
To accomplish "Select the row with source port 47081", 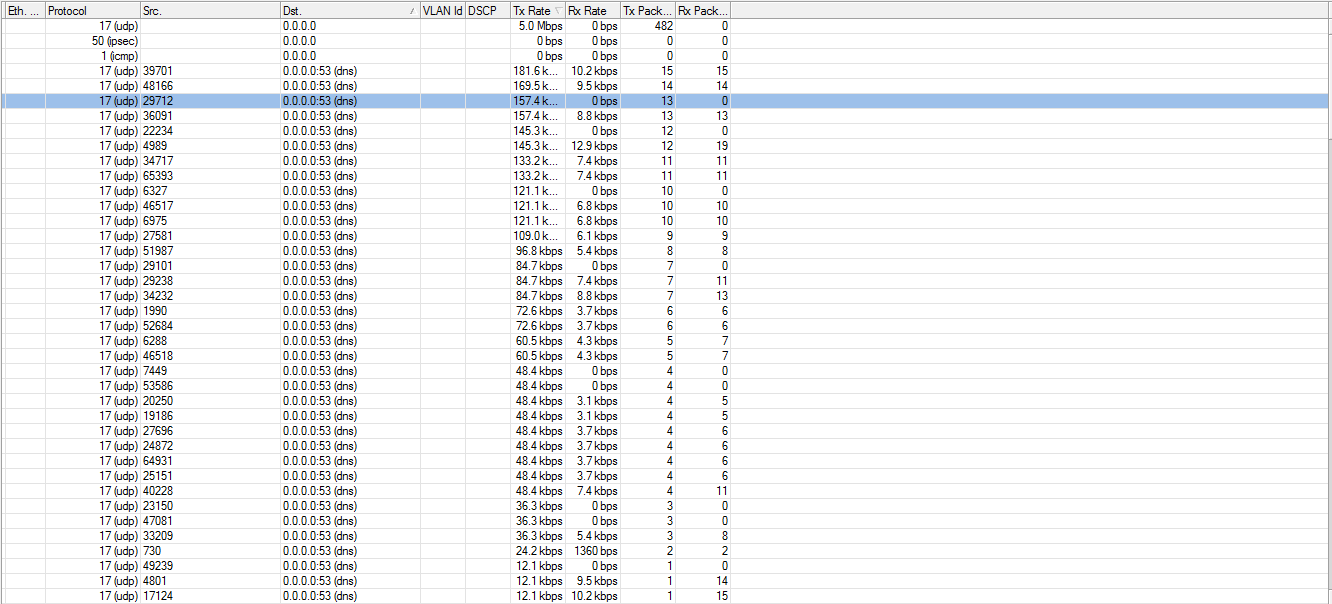I will [x=666, y=521].
